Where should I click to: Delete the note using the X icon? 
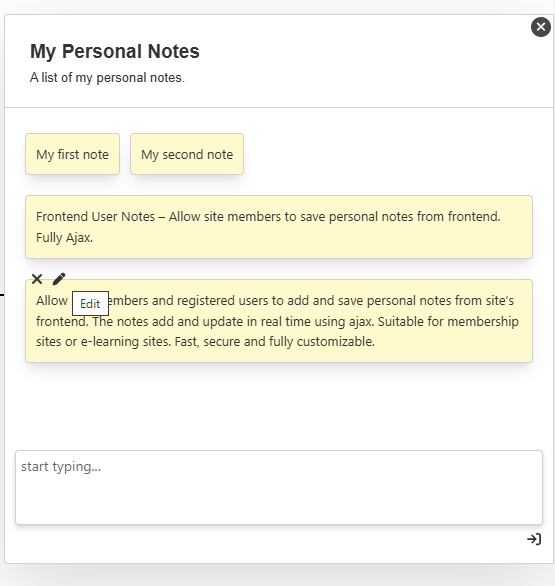click(37, 279)
